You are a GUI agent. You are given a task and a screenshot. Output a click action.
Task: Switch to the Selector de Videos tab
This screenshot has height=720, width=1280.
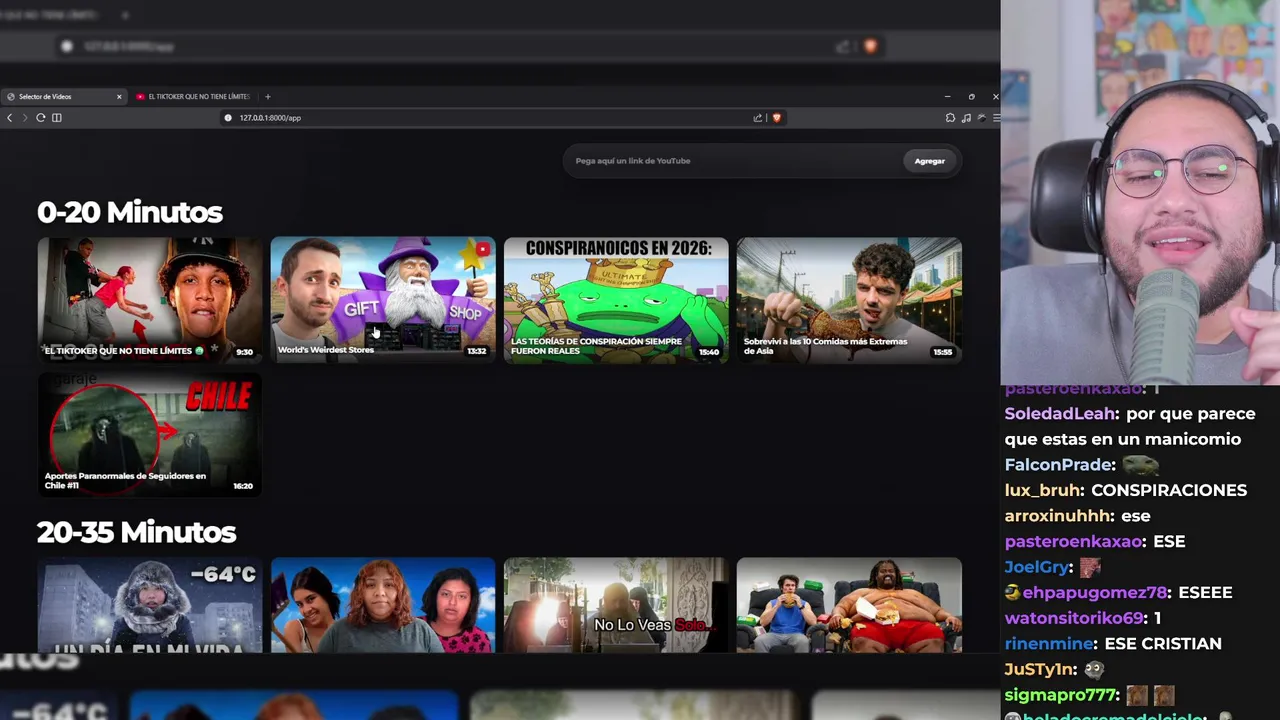pos(64,97)
